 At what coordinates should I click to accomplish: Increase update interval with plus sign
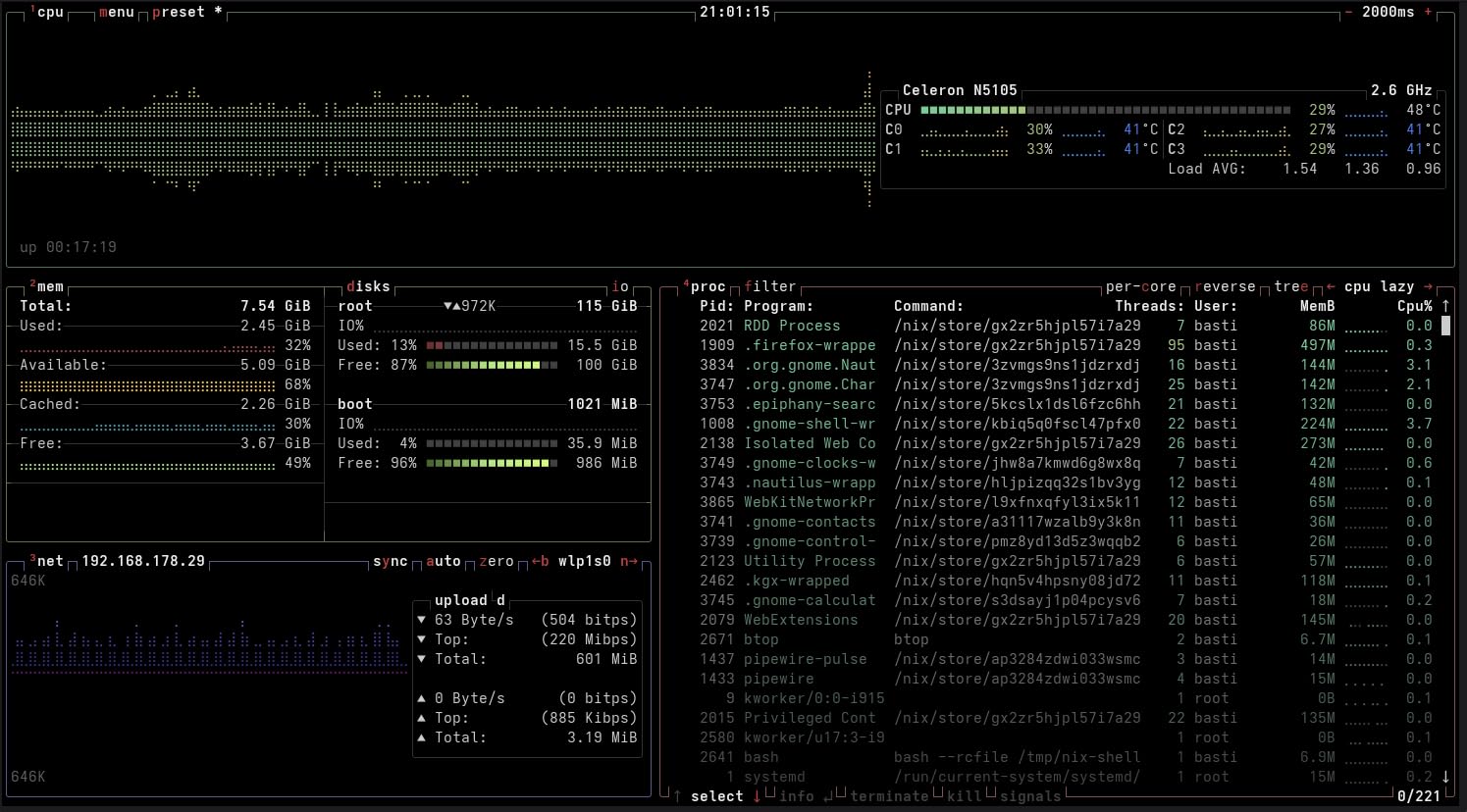1428,12
